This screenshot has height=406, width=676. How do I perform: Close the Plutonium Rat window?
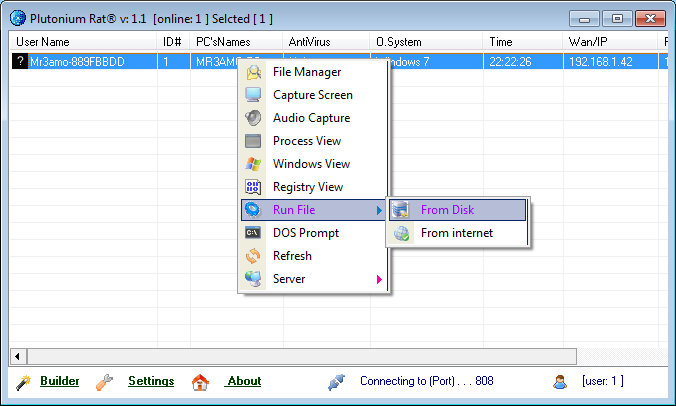pos(650,19)
